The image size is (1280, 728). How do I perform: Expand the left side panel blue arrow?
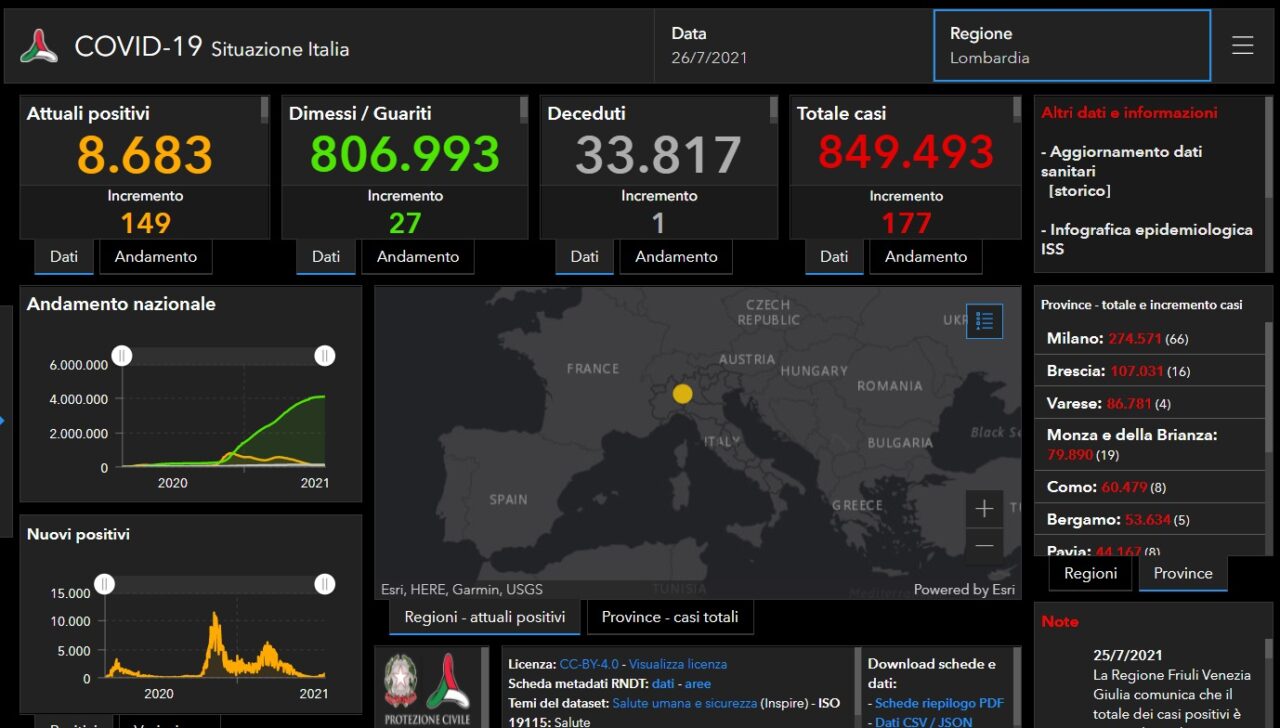pyautogui.click(x=3, y=420)
